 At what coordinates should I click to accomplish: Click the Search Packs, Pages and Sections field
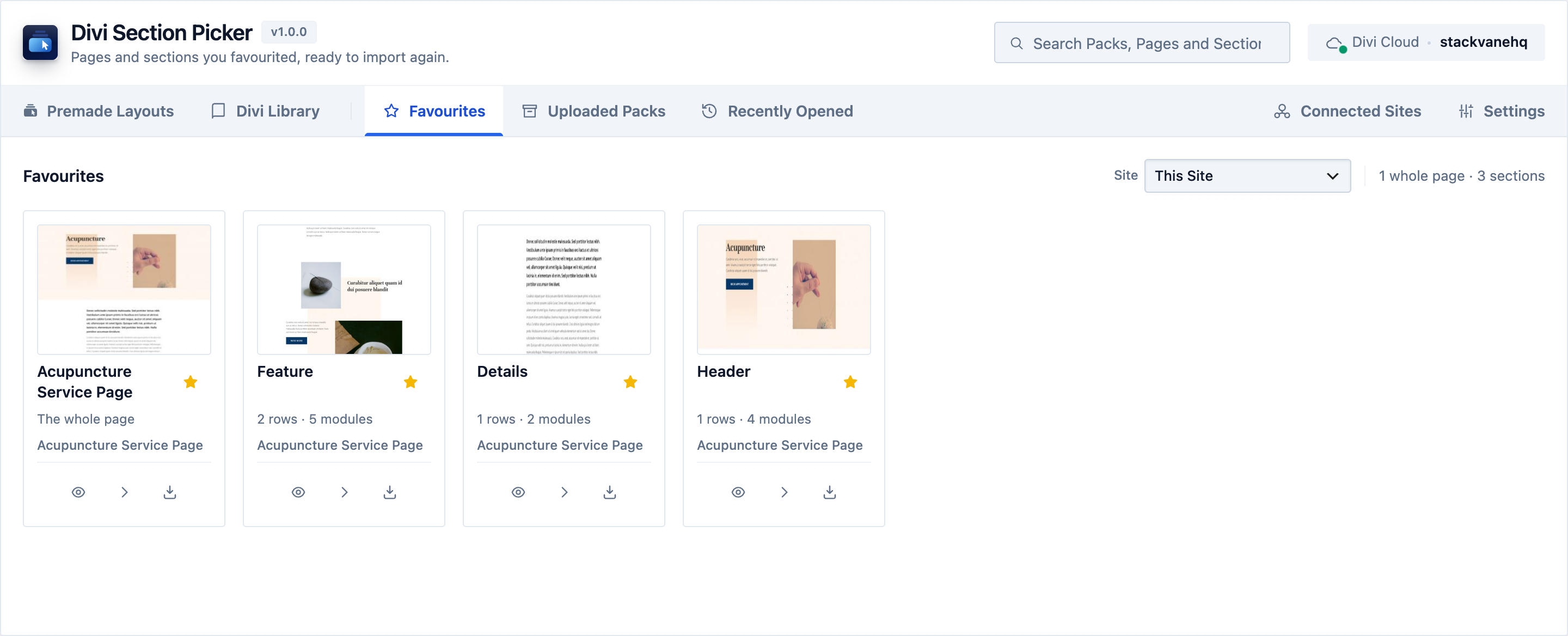1141,43
